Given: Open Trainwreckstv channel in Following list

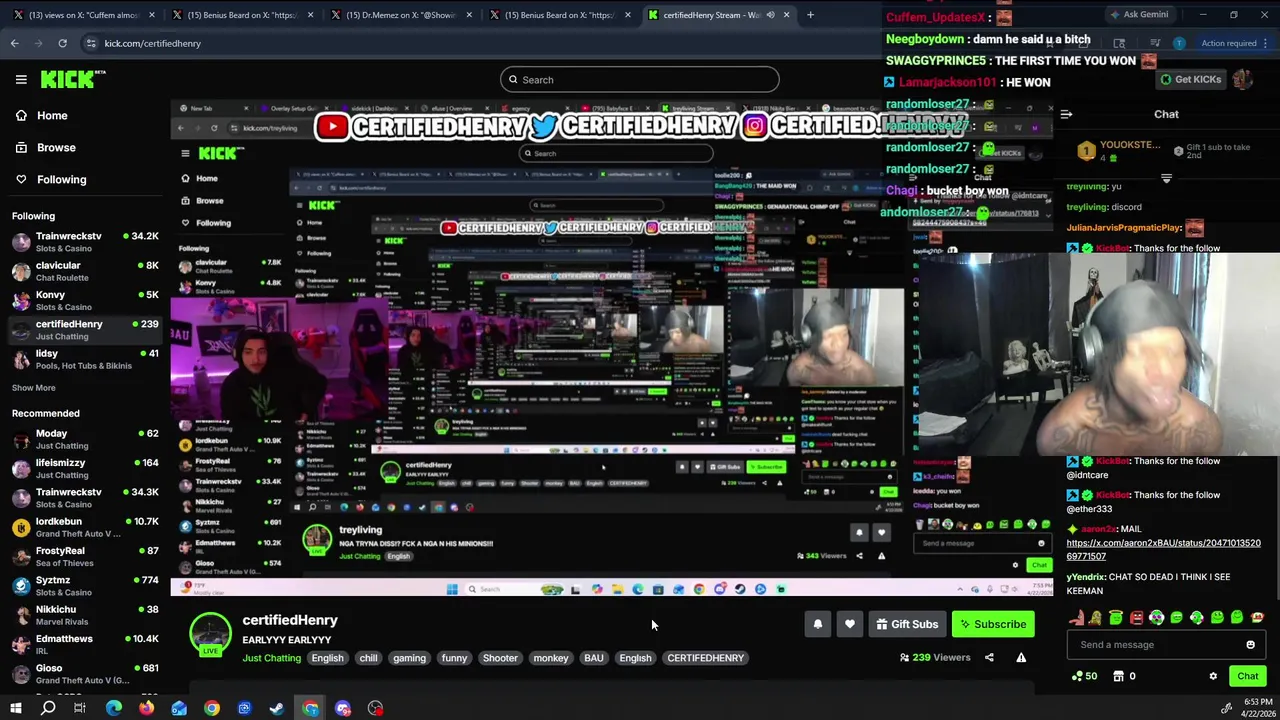Looking at the screenshot, I should 86,242.
